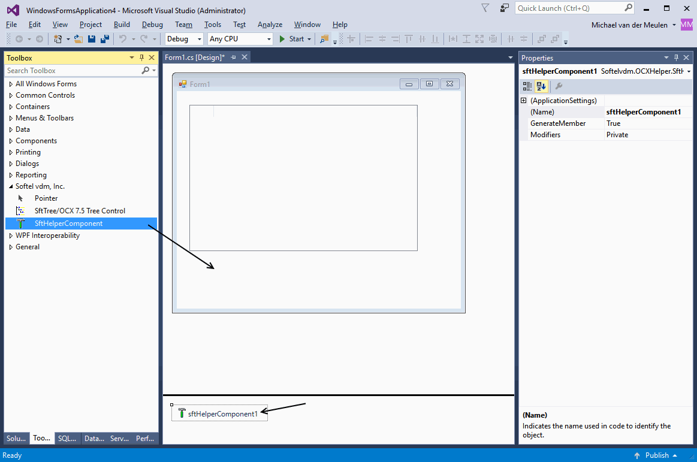Viewport: 697px width, 462px height.
Task: Open the Project menu
Action: [91, 24]
